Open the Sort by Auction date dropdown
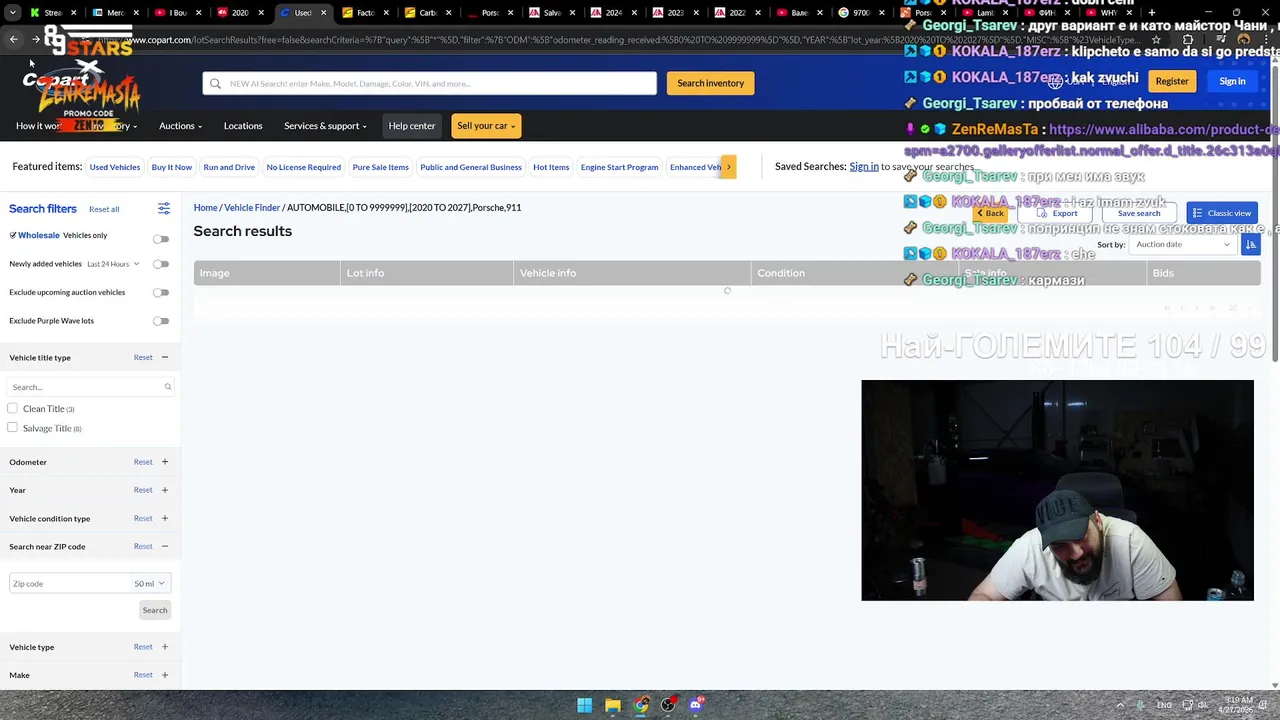The image size is (1280, 720). click(x=1183, y=244)
